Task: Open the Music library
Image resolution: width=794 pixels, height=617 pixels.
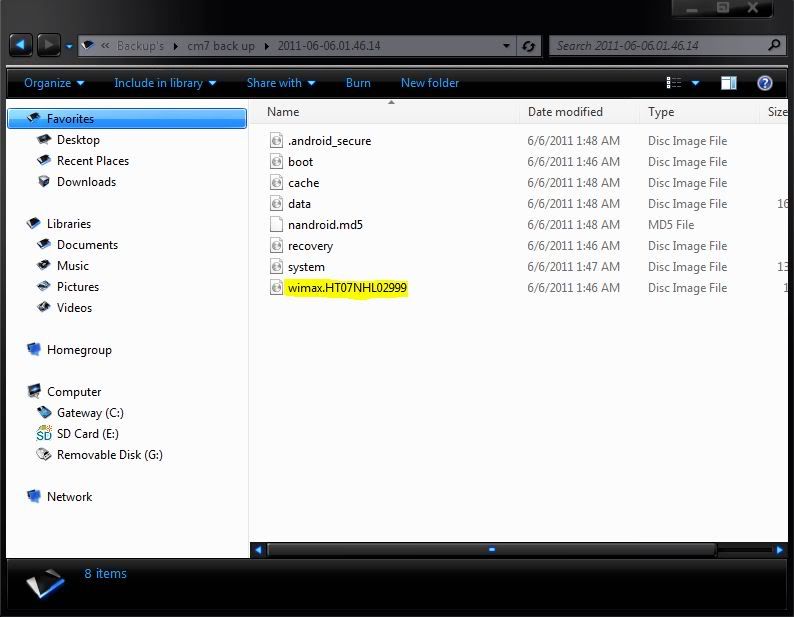Action: click(72, 266)
